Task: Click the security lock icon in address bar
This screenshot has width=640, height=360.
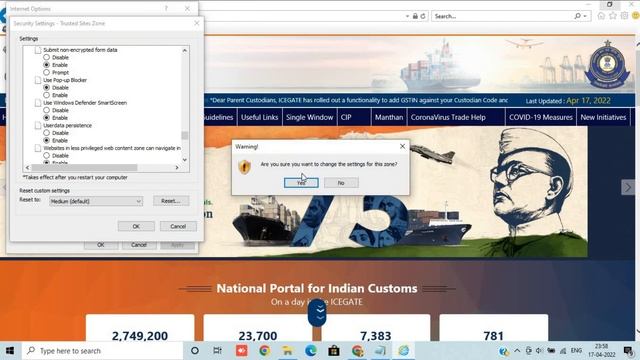Action: [x=415, y=16]
